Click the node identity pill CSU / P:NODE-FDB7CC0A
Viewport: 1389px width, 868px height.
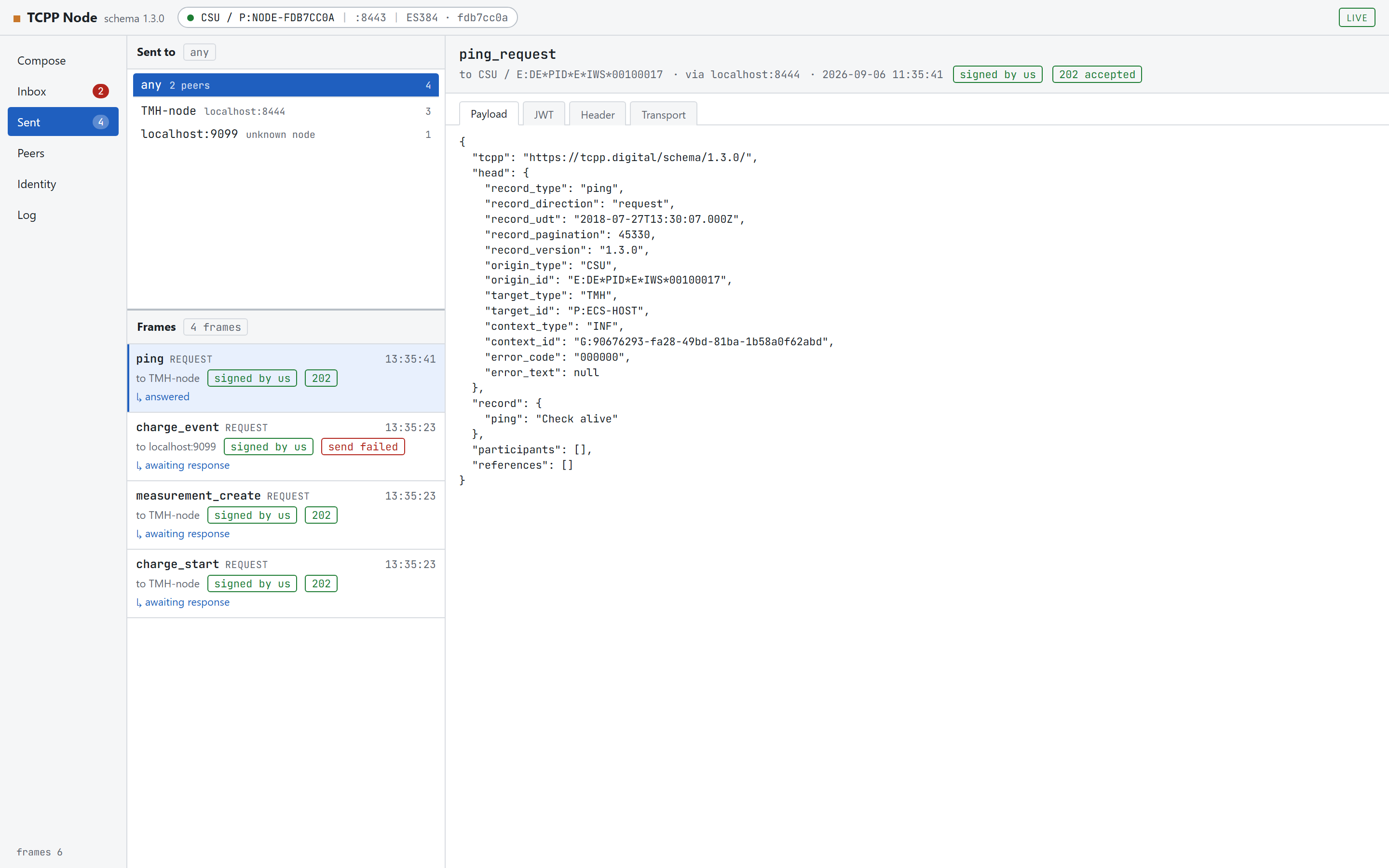click(x=347, y=18)
